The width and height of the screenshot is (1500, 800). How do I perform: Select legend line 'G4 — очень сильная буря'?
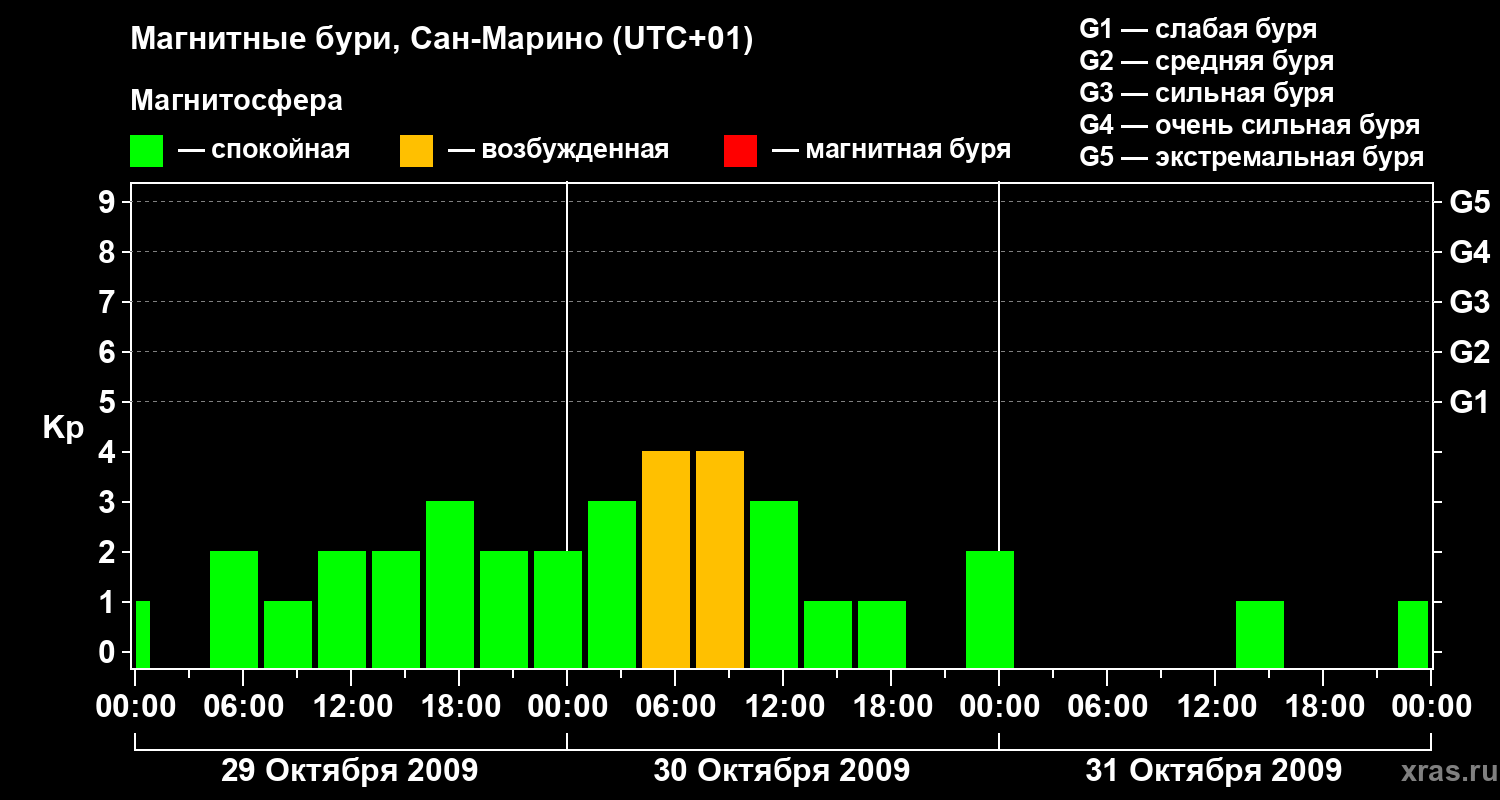(1249, 125)
